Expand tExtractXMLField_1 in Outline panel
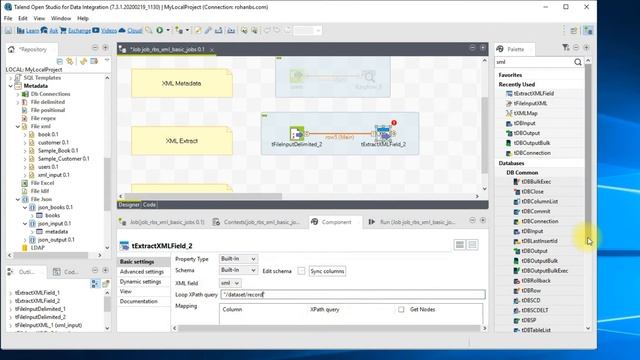This screenshot has height=360, width=640. [x=11, y=293]
